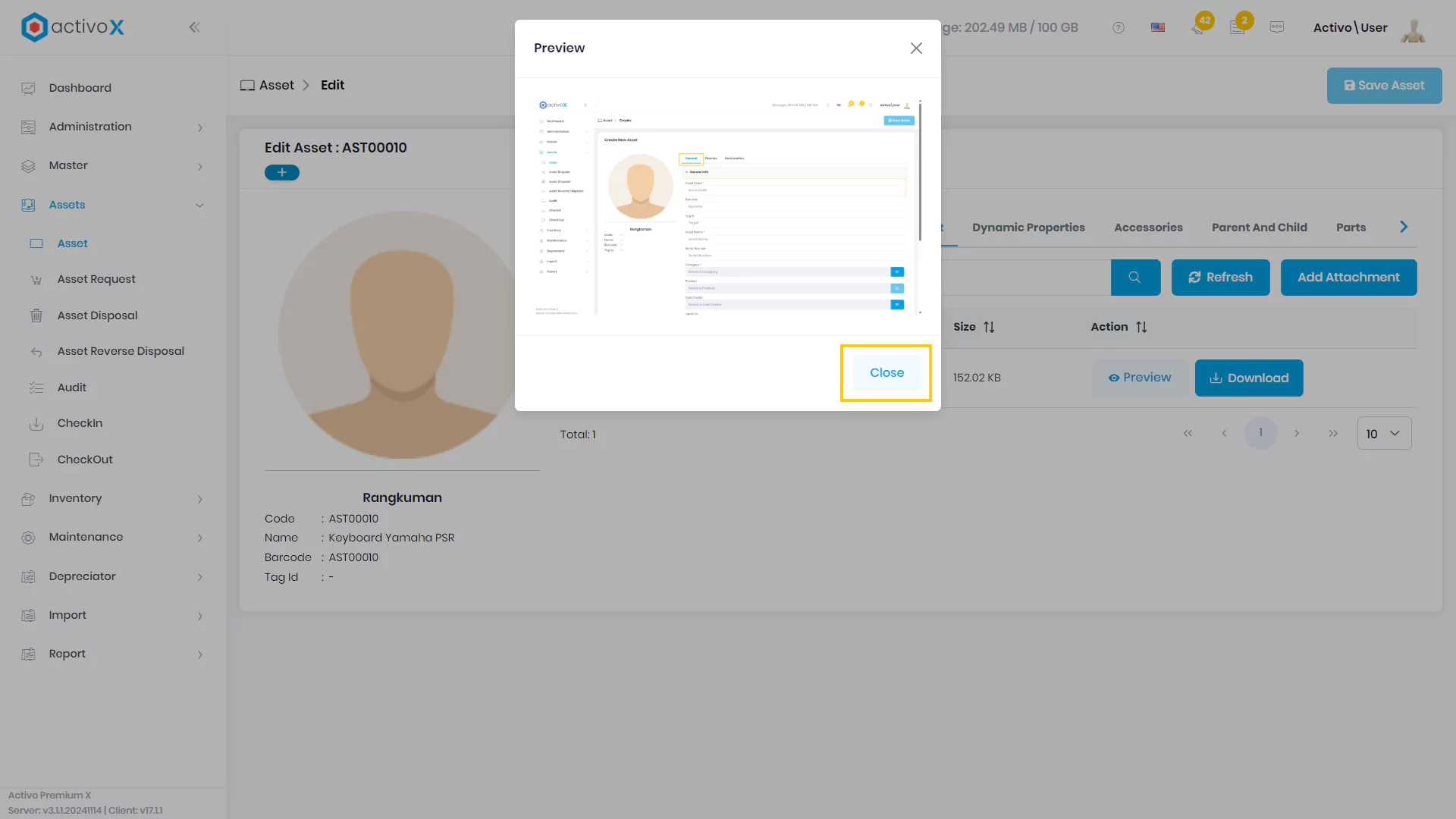Expand the Inventory menu chevron
This screenshot has height=819, width=1456.
pyautogui.click(x=200, y=499)
